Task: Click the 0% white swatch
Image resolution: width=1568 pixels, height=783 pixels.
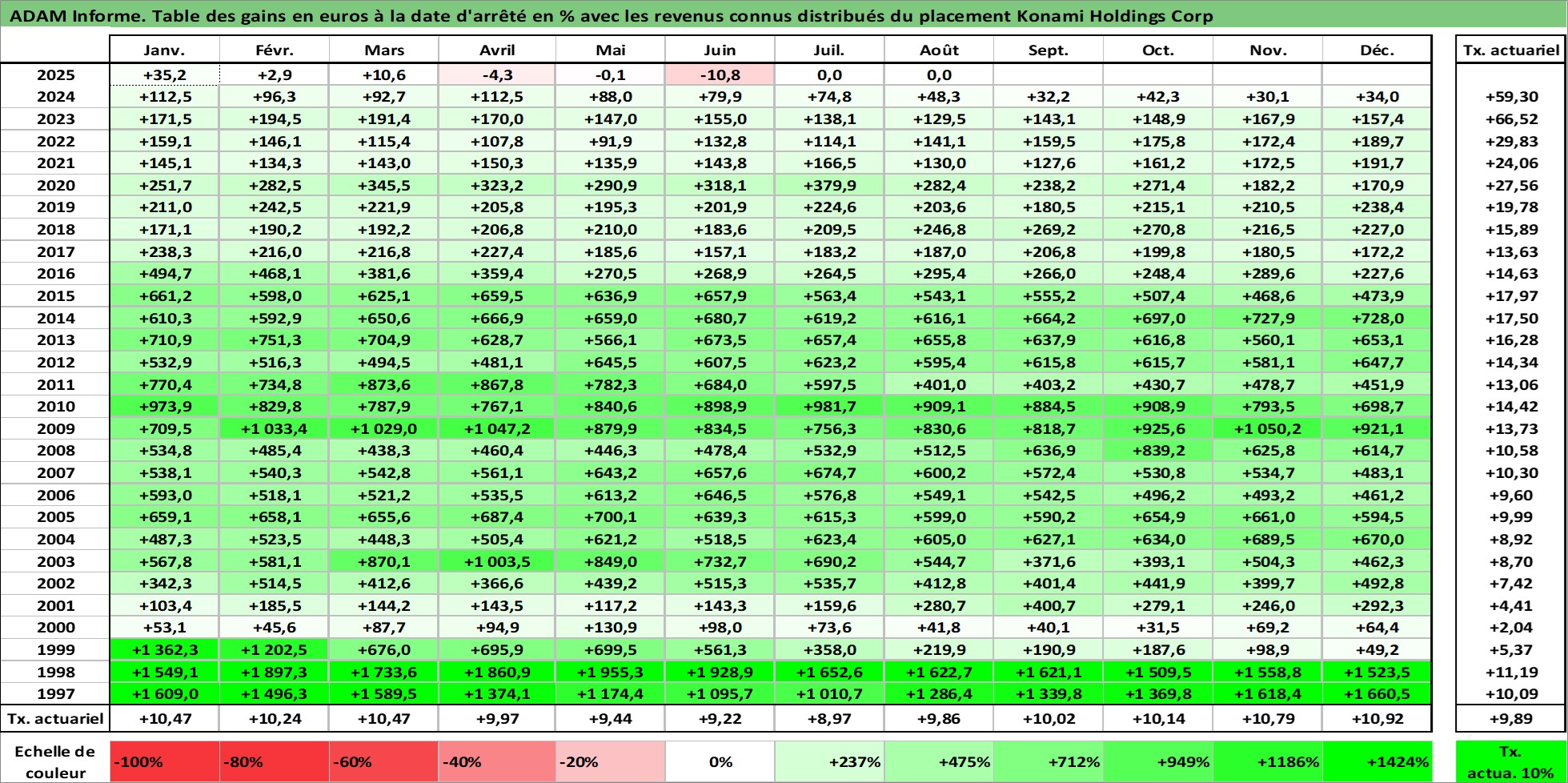Action: (720, 762)
